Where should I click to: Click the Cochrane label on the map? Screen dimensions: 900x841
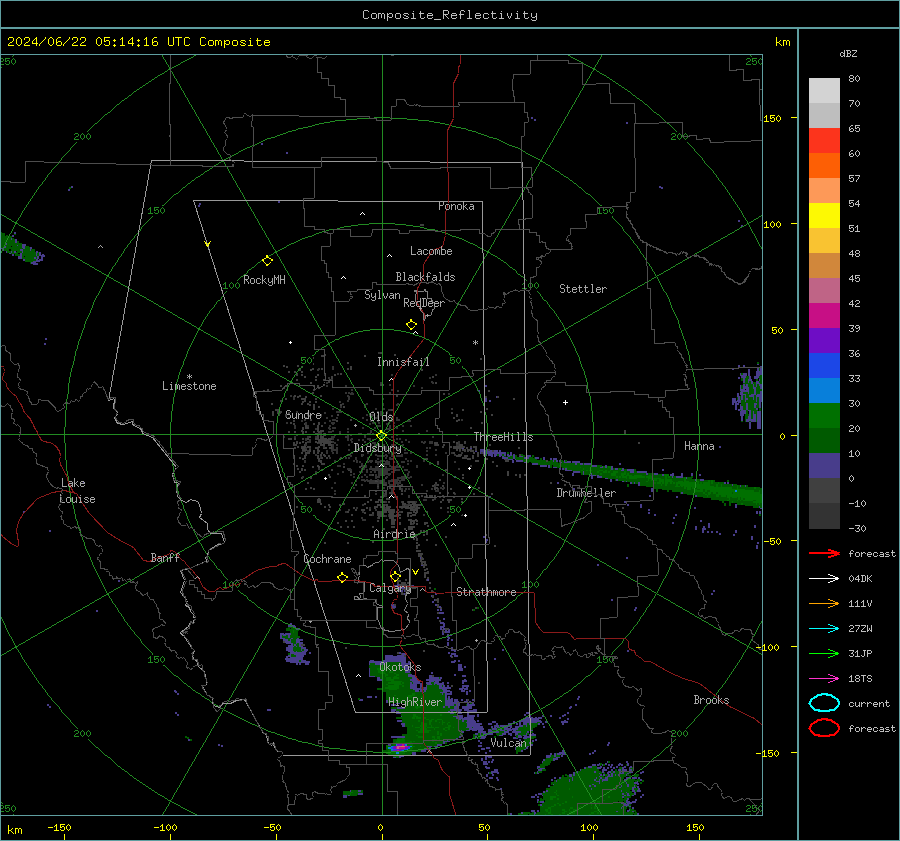[327, 559]
